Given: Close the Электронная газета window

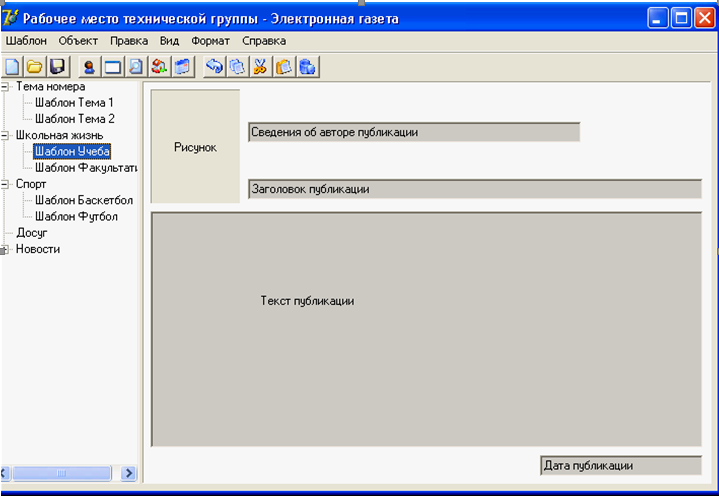Looking at the screenshot, I should point(705,18).
